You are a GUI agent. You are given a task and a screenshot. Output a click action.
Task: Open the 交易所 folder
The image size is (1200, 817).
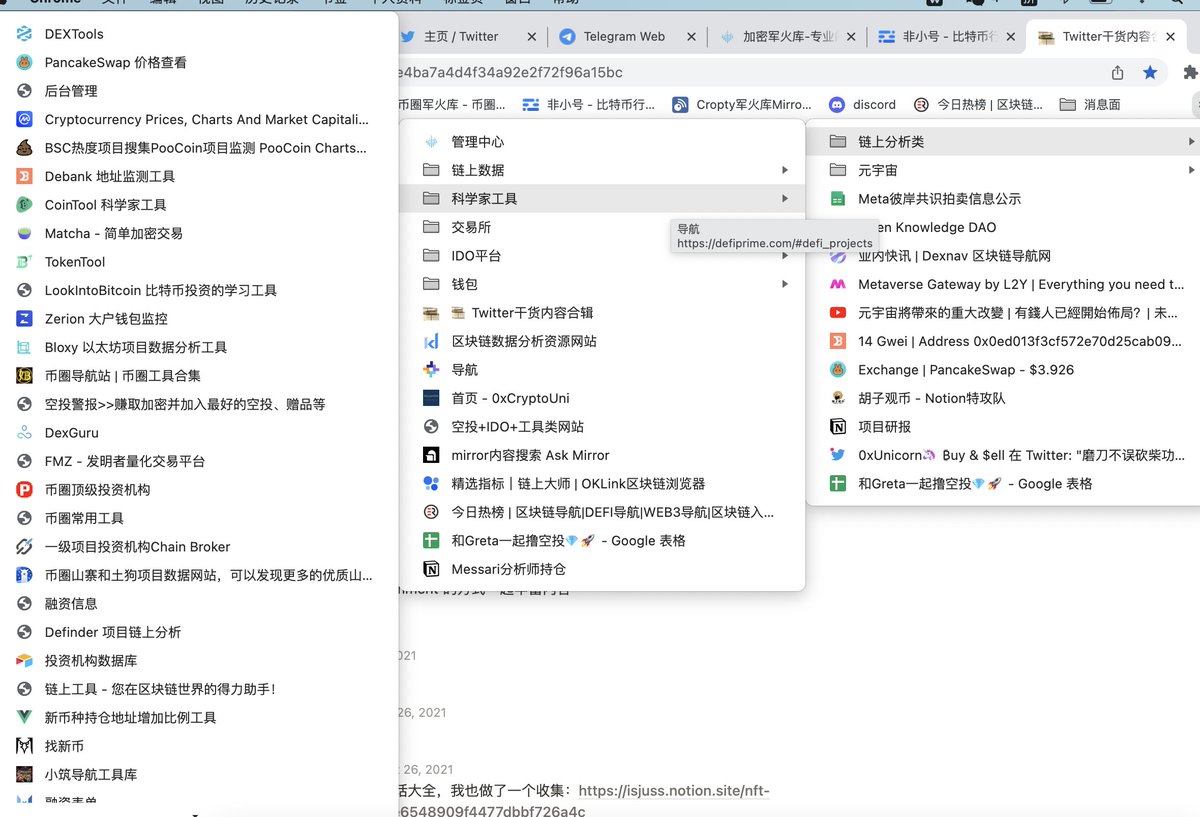coord(603,227)
